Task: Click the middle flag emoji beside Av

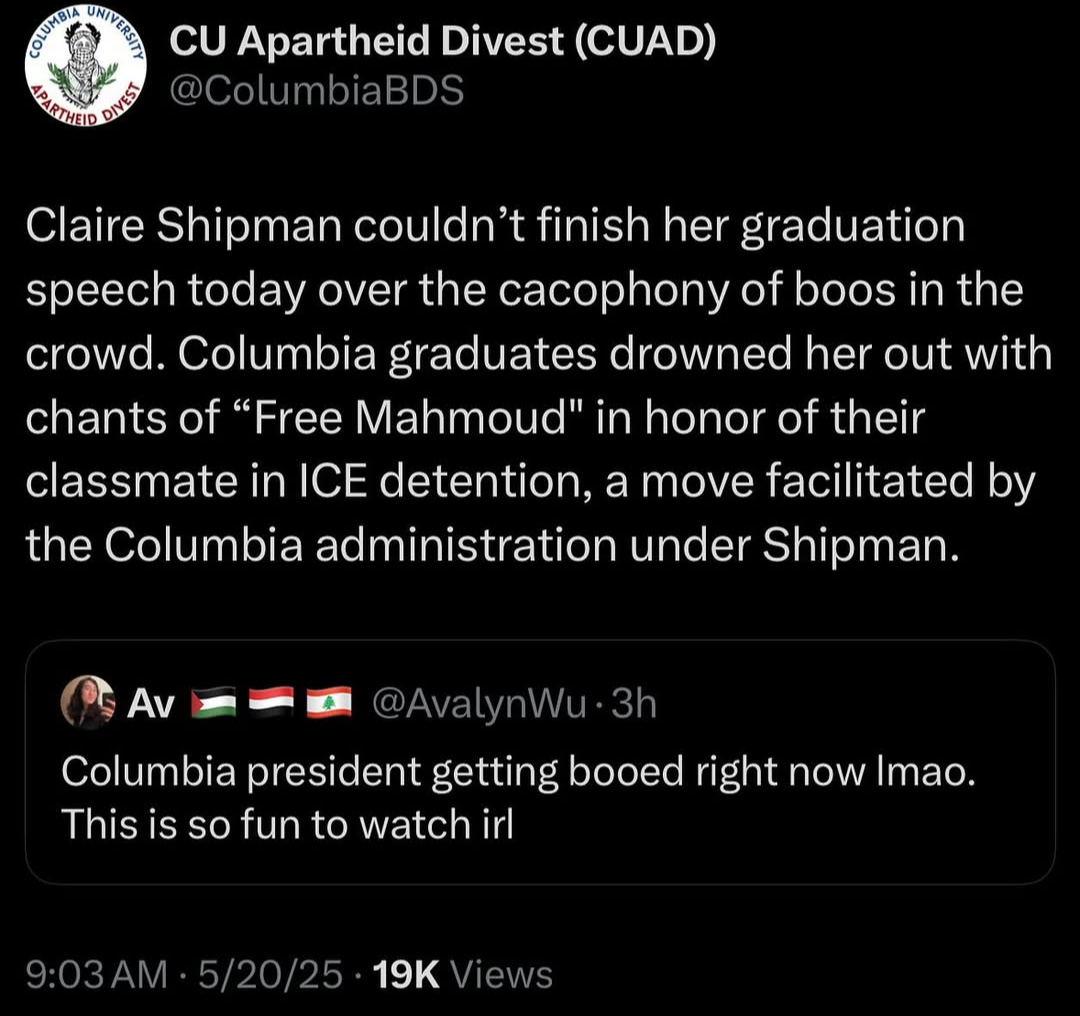Action: pyautogui.click(x=270, y=703)
